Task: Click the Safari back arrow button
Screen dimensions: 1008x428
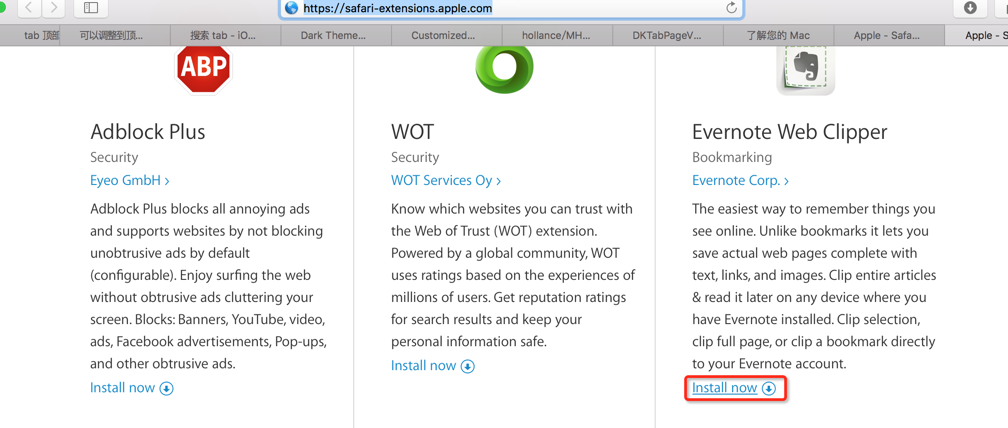Action: tap(29, 8)
